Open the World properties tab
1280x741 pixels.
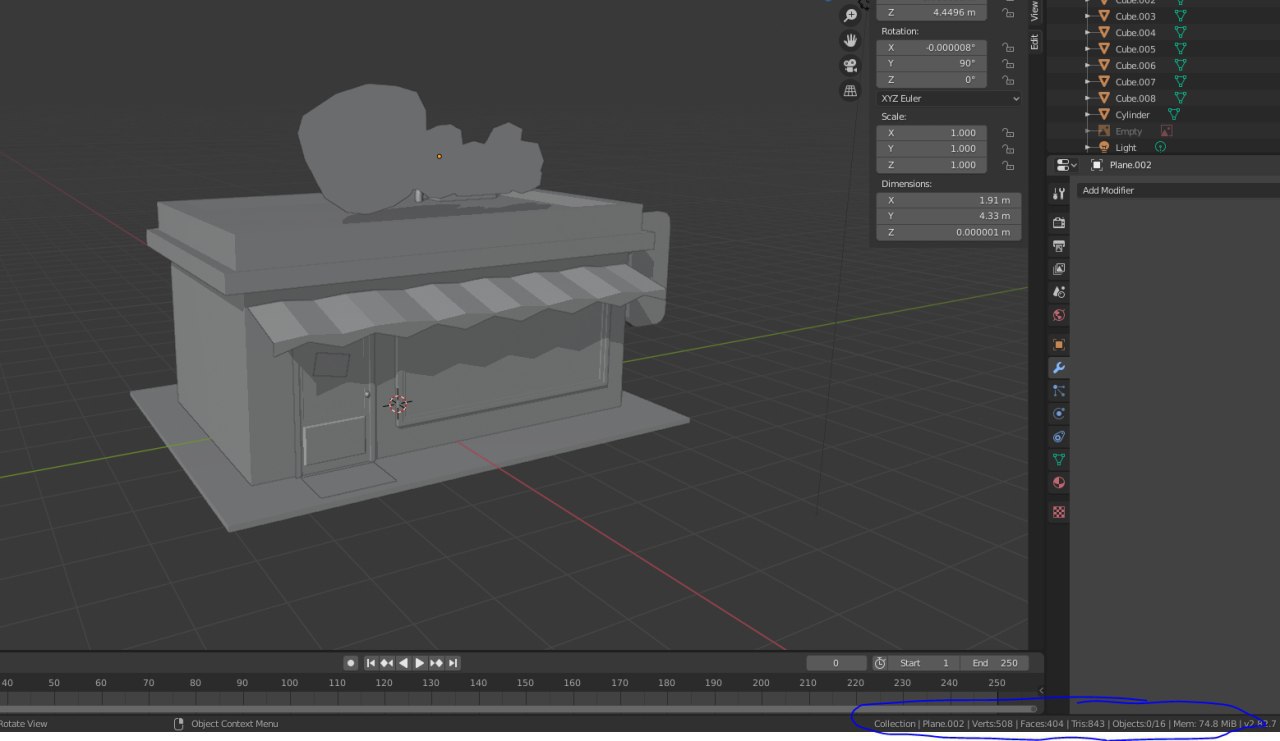(x=1059, y=315)
